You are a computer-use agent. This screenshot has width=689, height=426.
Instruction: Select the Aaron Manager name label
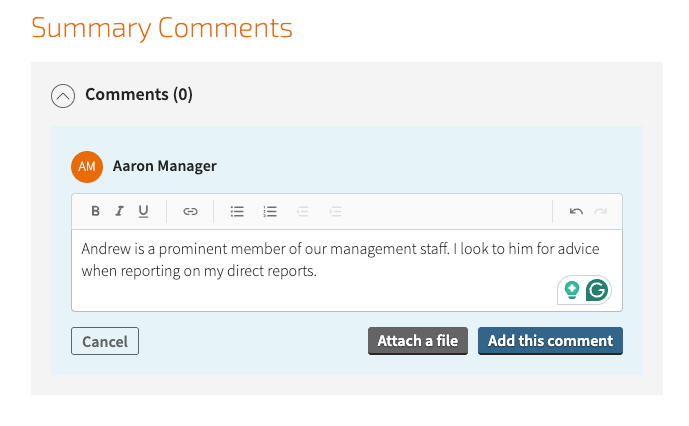(x=165, y=166)
